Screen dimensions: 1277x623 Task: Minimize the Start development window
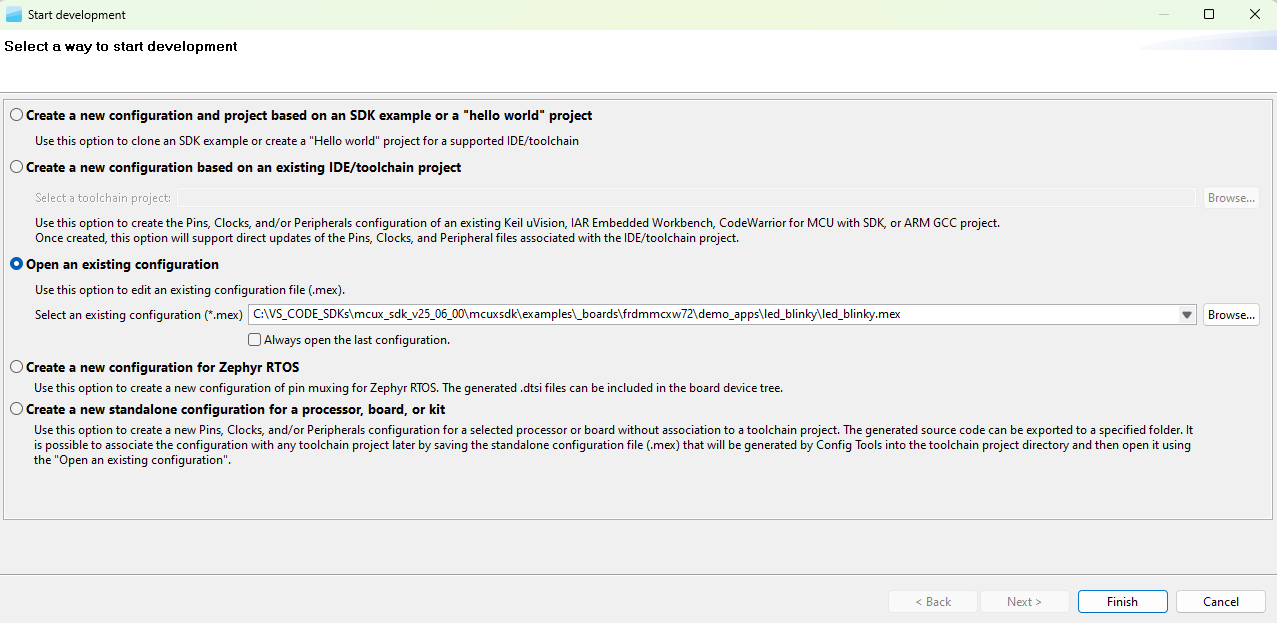(1163, 14)
